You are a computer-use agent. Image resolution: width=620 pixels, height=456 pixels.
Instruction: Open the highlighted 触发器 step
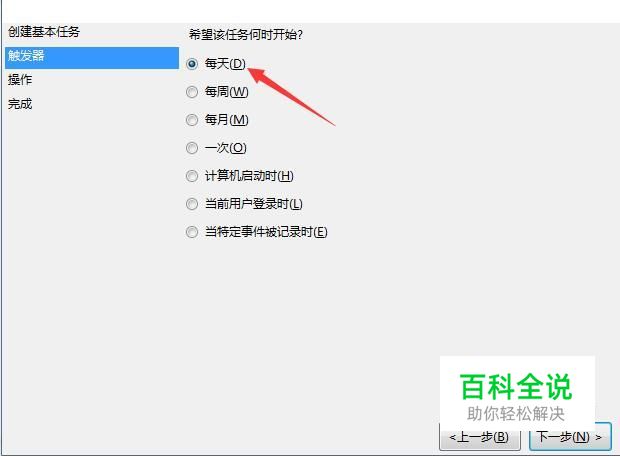pos(92,57)
